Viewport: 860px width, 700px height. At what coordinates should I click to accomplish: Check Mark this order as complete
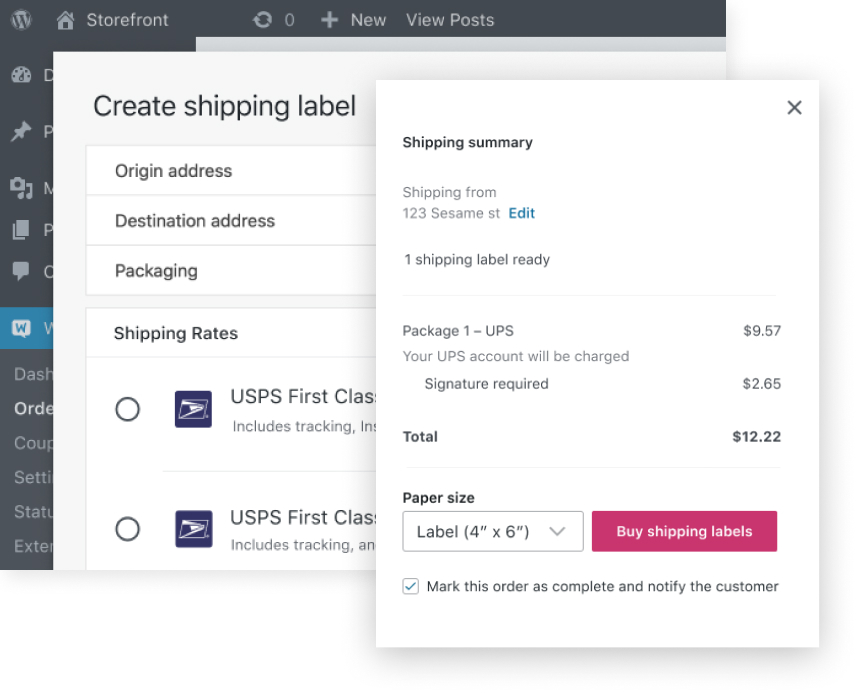tap(410, 586)
